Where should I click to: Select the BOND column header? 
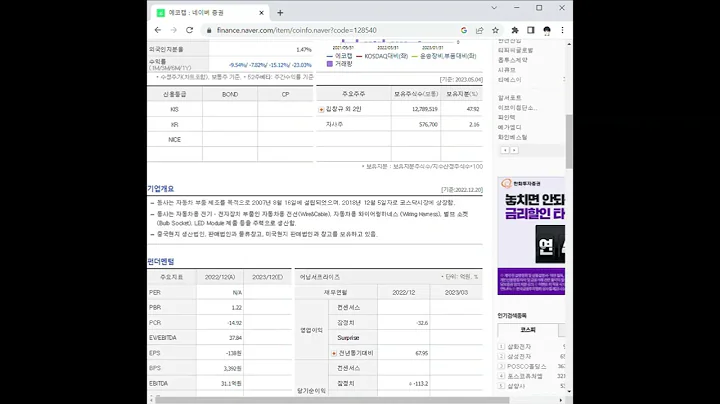tap(230, 94)
